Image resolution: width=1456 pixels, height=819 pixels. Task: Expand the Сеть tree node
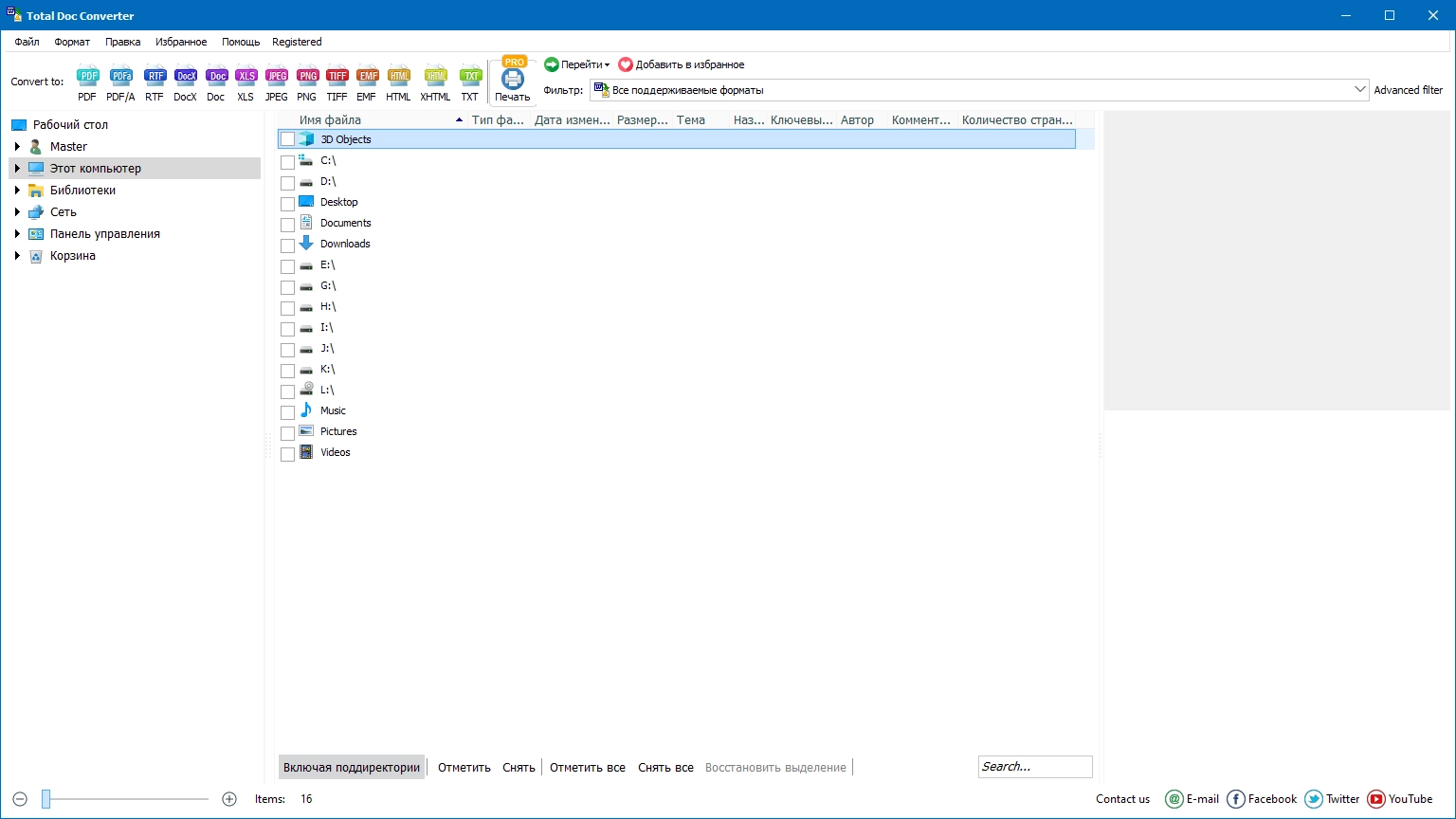point(17,212)
